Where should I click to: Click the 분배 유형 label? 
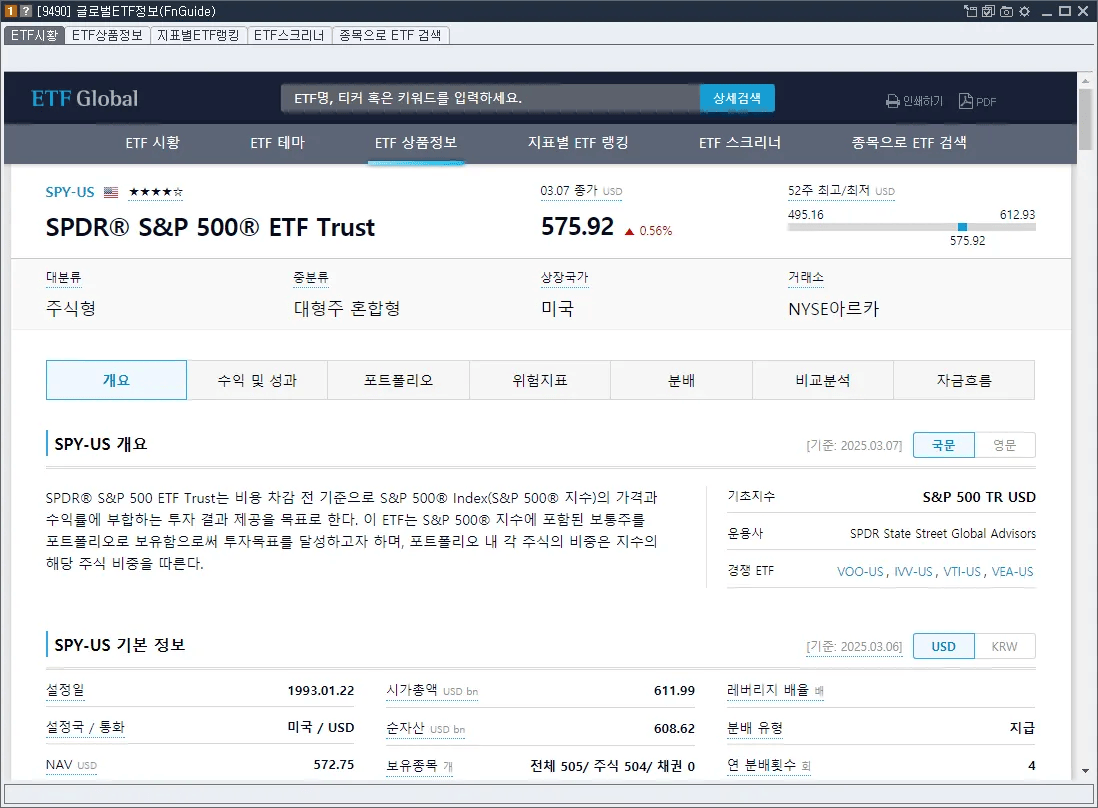click(x=755, y=727)
